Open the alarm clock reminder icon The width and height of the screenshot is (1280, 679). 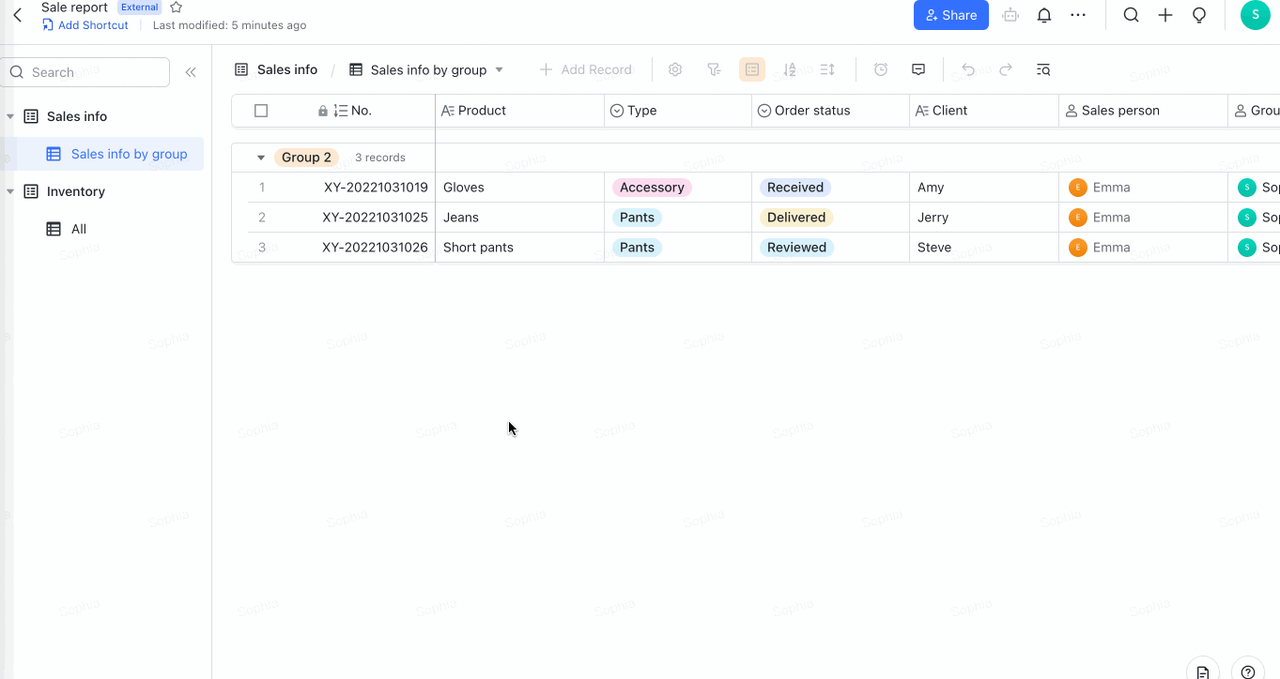(x=881, y=70)
